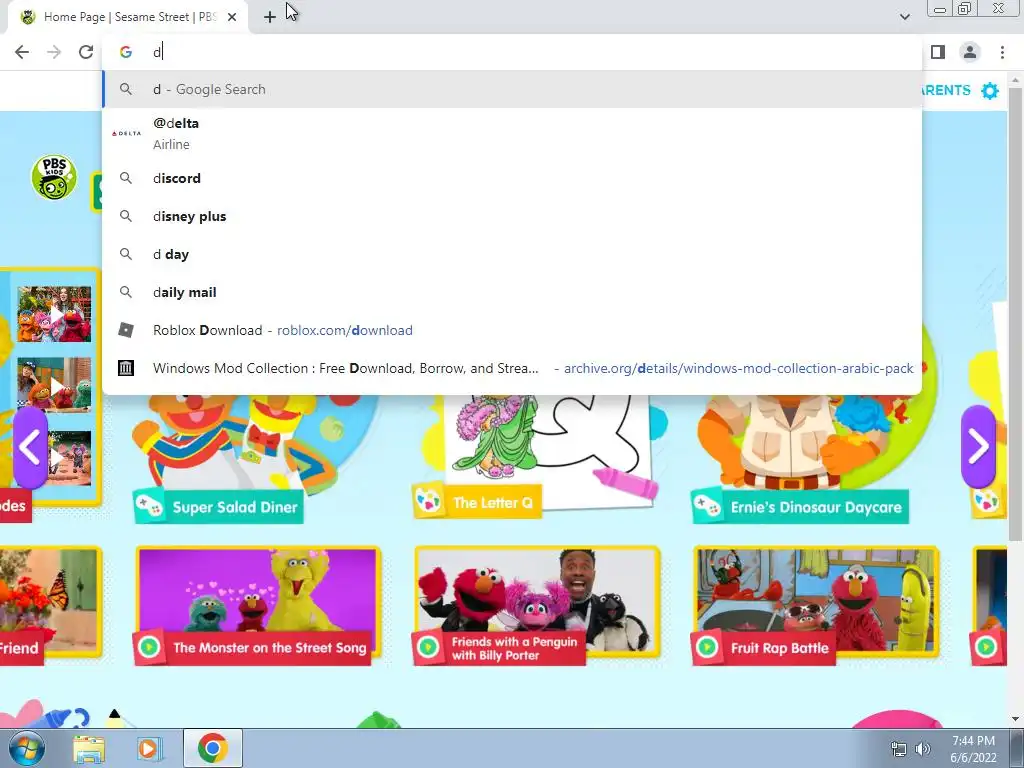Image resolution: width=1024 pixels, height=768 pixels.
Task: Play the middle episode thumbnail in sidebar
Action: click(x=54, y=385)
